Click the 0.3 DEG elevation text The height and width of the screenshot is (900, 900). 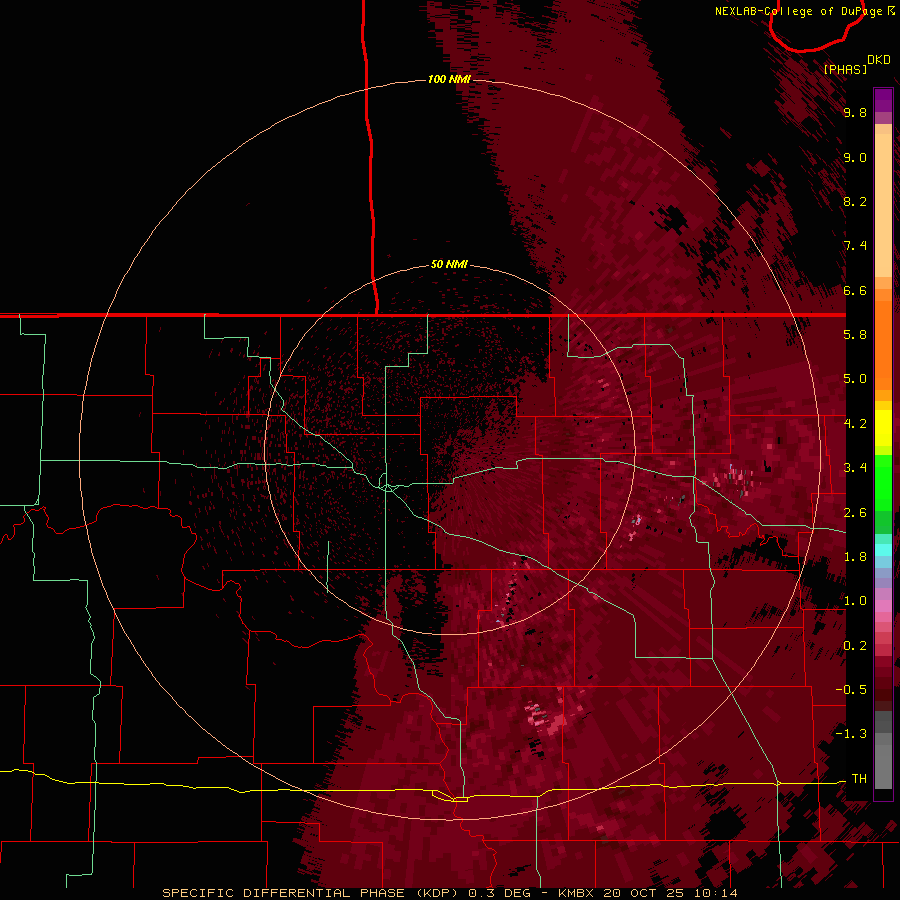(499, 893)
